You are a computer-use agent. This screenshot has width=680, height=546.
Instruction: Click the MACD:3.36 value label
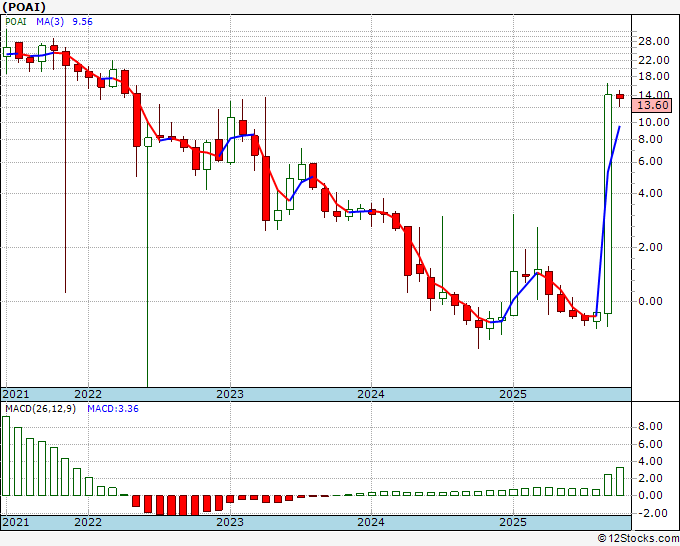coord(113,409)
